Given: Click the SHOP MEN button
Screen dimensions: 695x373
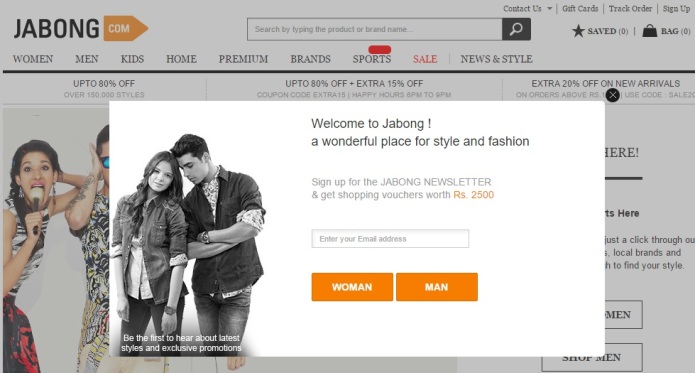Looking at the screenshot, I should click(592, 357).
